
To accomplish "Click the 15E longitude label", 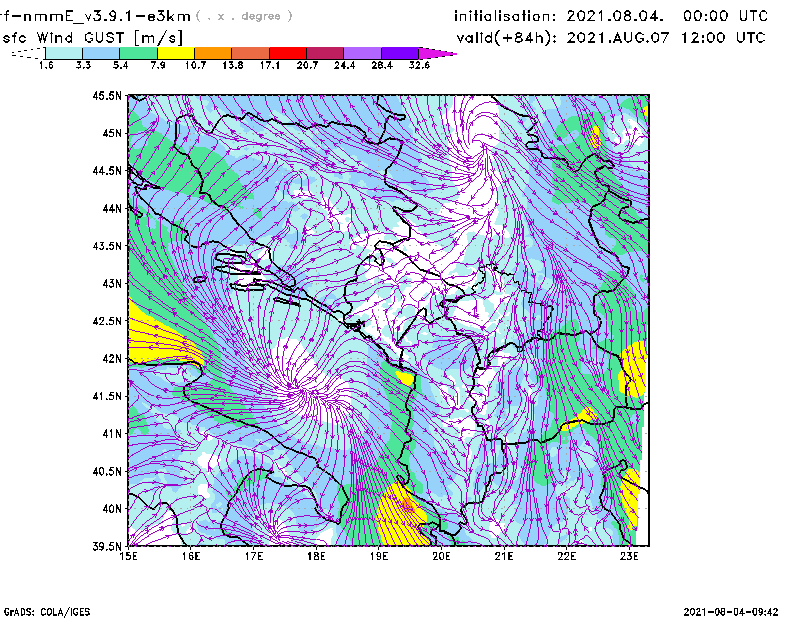I will tap(128, 556).
